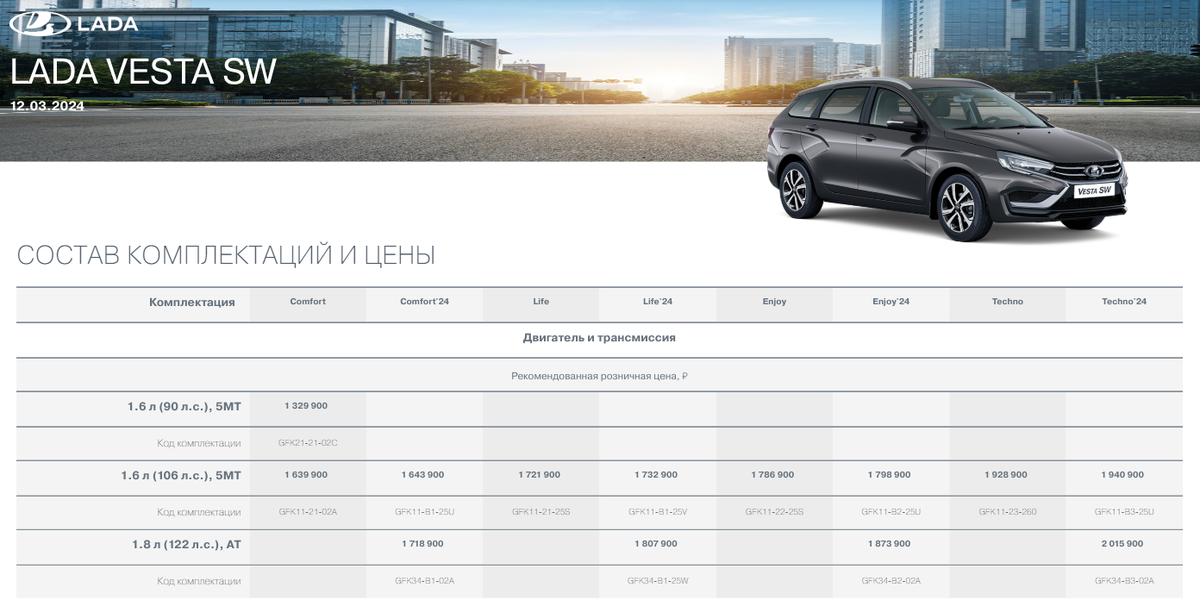Click the code GFK11-21-02A
This screenshot has width=1200, height=600.
click(308, 511)
